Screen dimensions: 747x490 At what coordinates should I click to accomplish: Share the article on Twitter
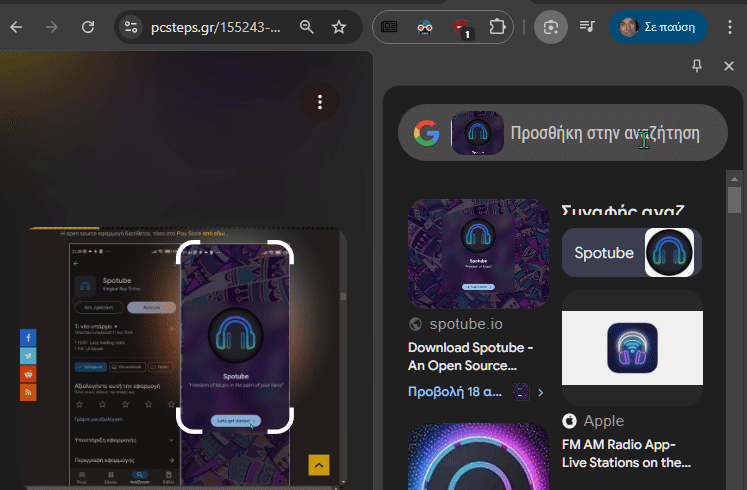(28, 356)
